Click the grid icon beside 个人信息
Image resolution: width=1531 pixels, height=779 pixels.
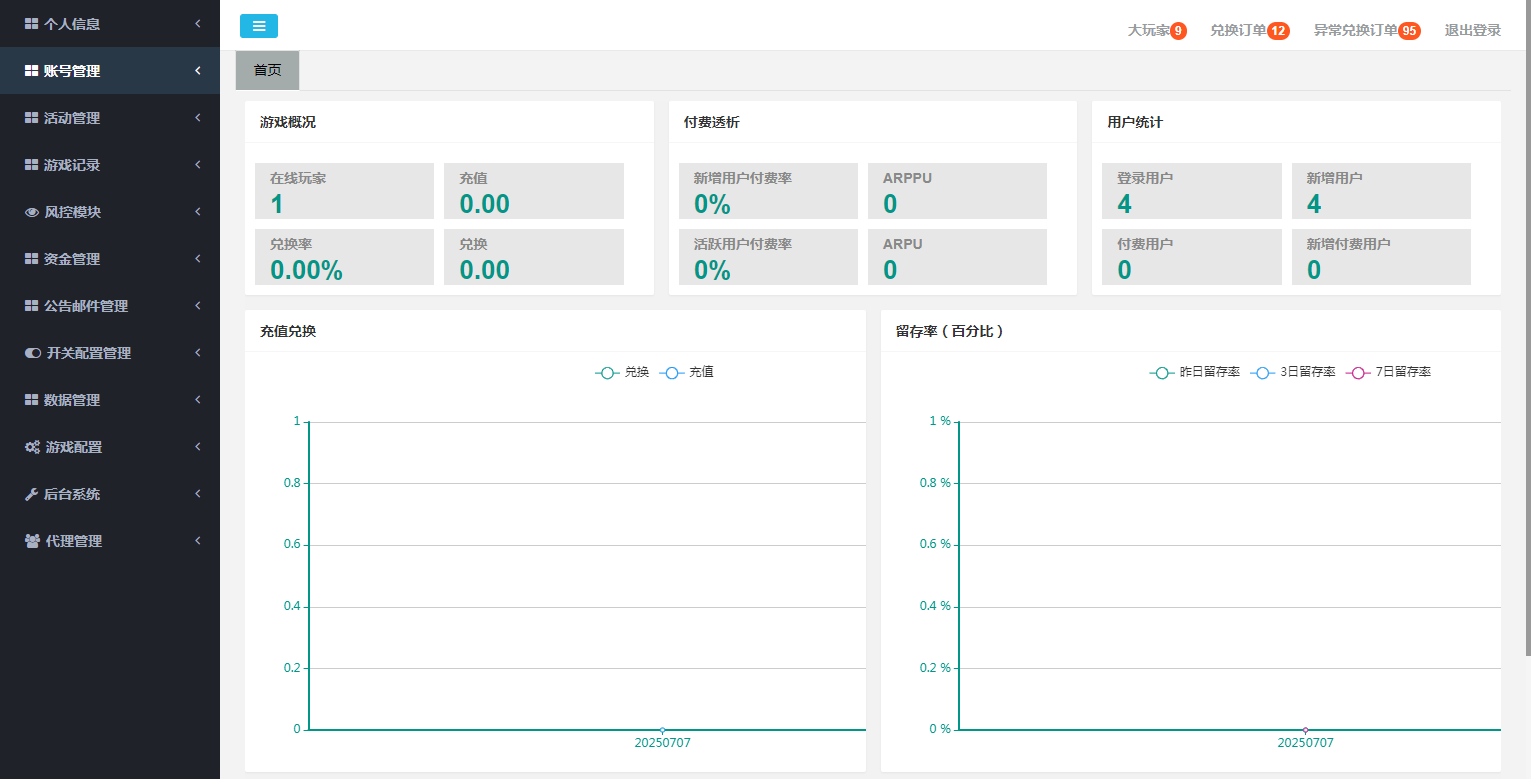(x=31, y=24)
